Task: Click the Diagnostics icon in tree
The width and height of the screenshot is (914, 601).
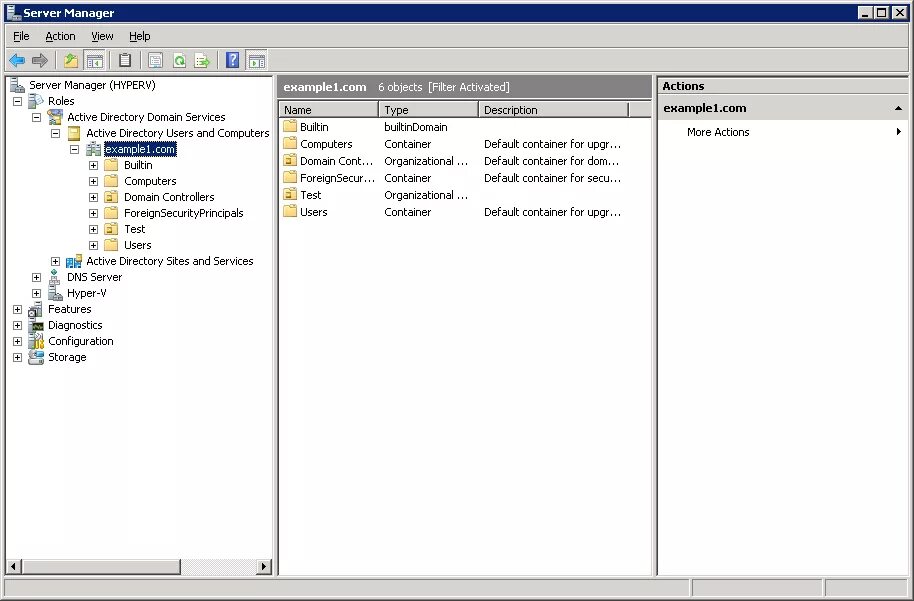Action: 36,326
